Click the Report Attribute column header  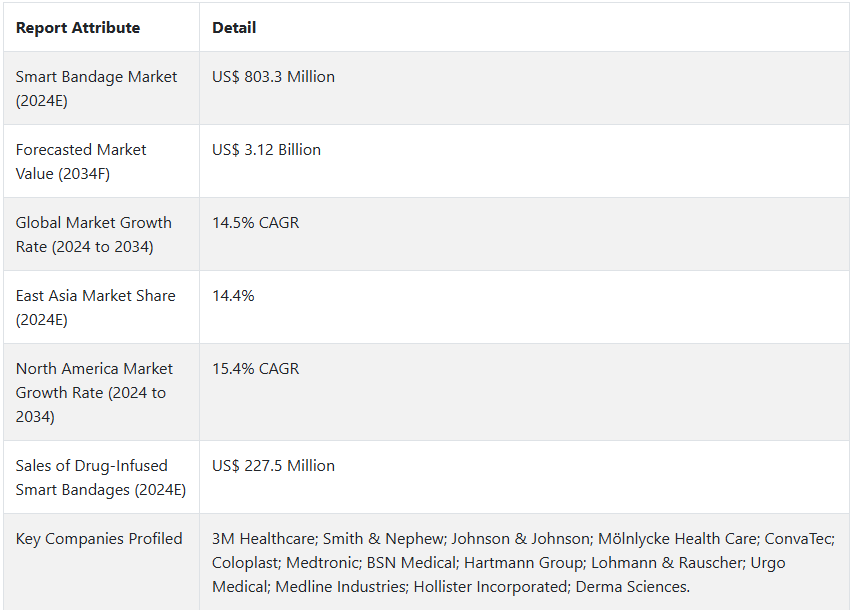[x=78, y=28]
